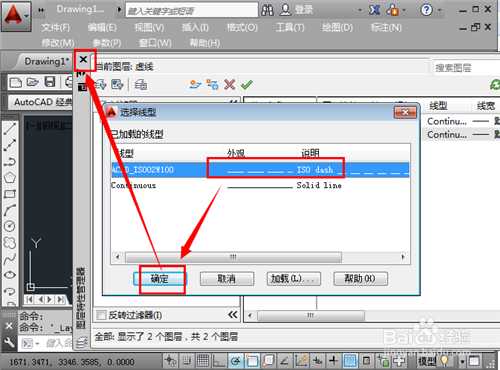Click the linetype list horizontal scrollbar thumb

[x=233, y=257]
